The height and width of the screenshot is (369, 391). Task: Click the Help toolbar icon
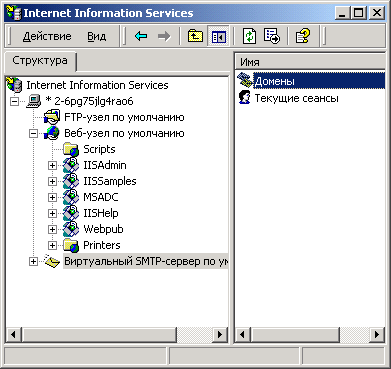tap(303, 36)
